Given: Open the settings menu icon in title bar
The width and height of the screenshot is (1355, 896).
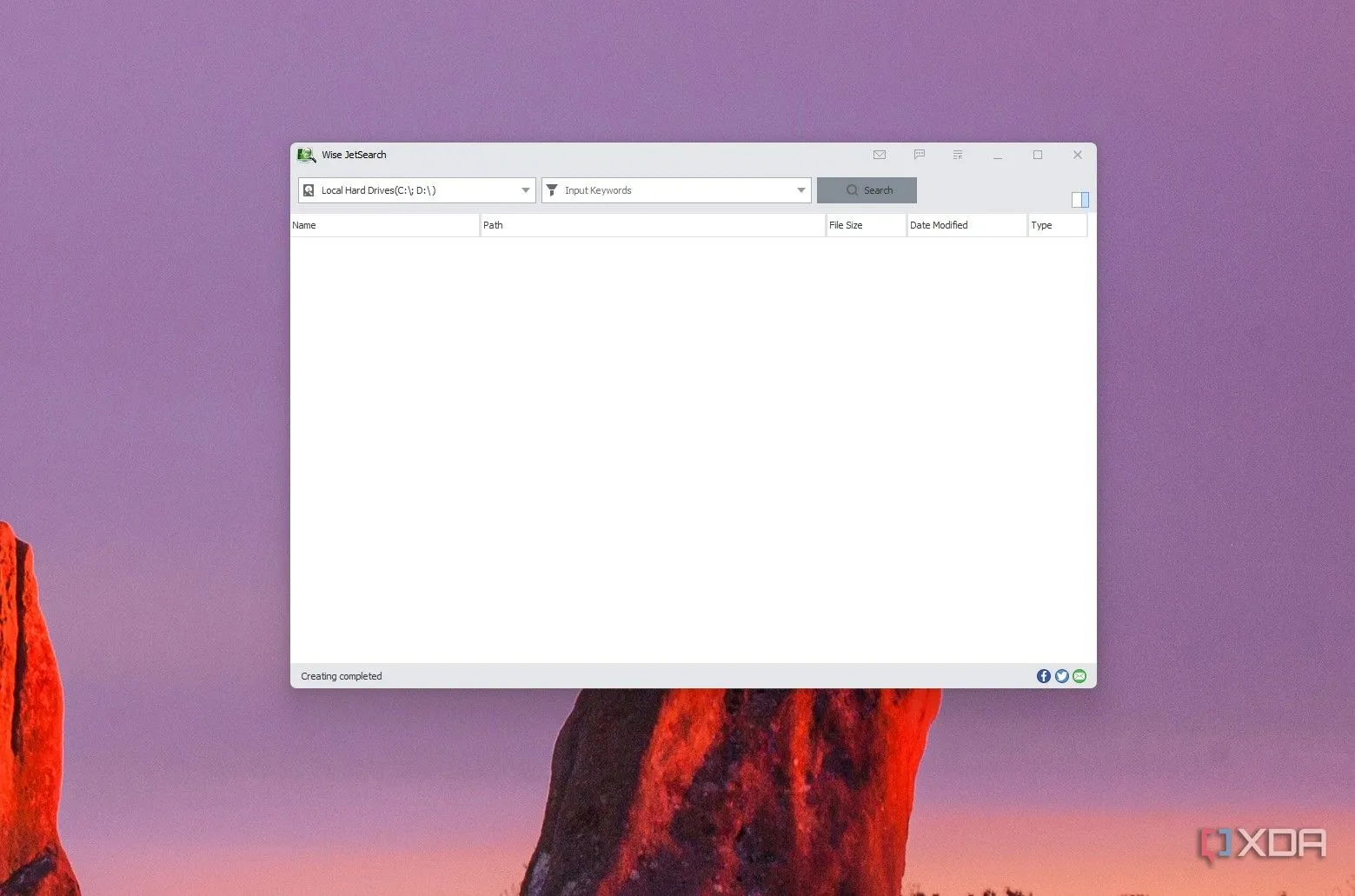Looking at the screenshot, I should tap(958, 155).
